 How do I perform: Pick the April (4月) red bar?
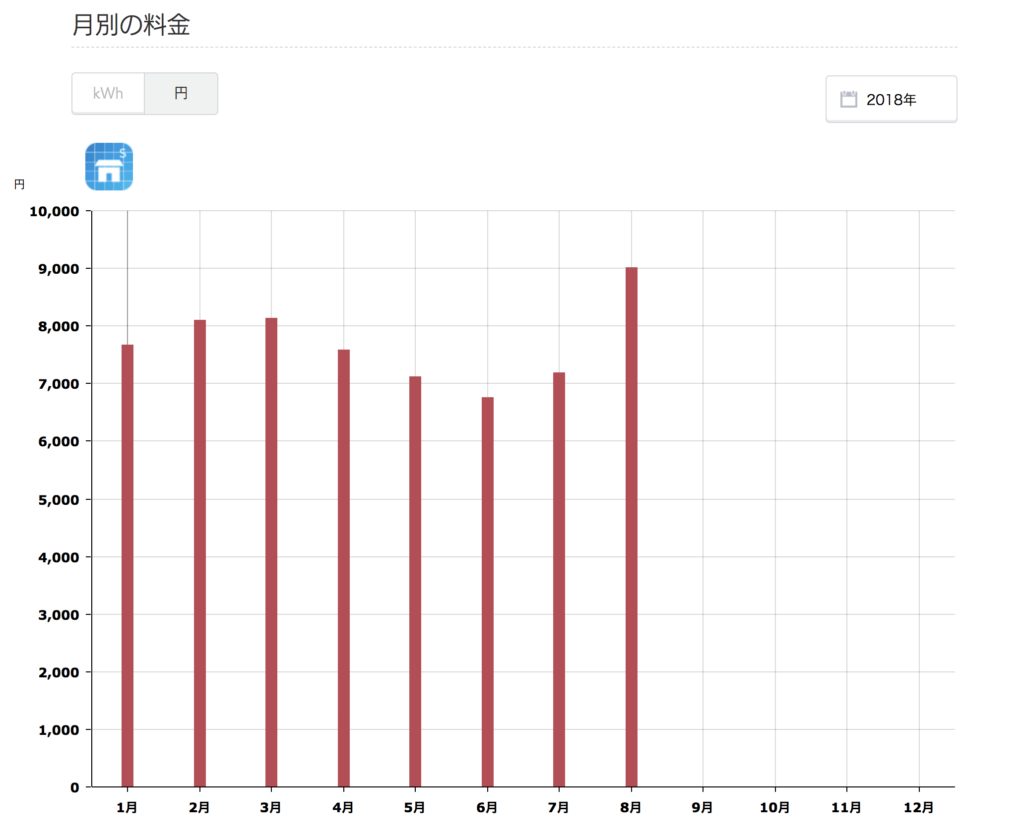click(344, 568)
